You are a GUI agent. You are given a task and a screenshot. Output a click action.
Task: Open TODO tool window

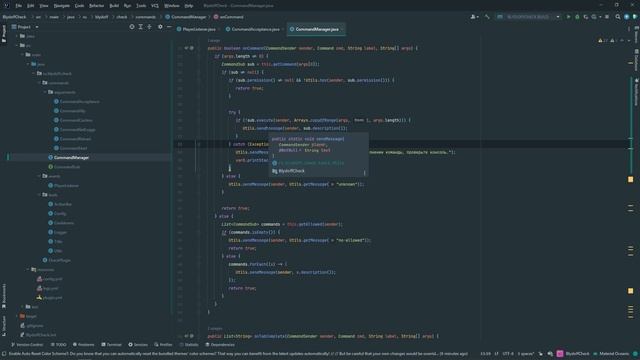coord(58,345)
